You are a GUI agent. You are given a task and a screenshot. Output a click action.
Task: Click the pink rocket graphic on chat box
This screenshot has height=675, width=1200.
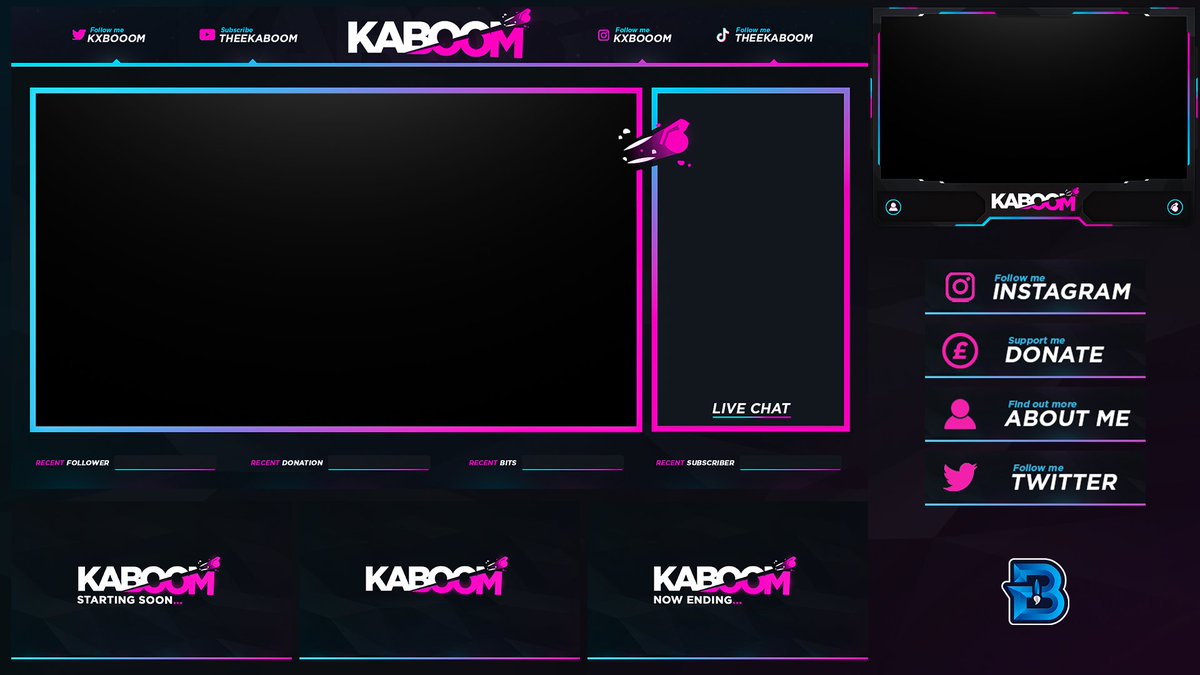(655, 142)
